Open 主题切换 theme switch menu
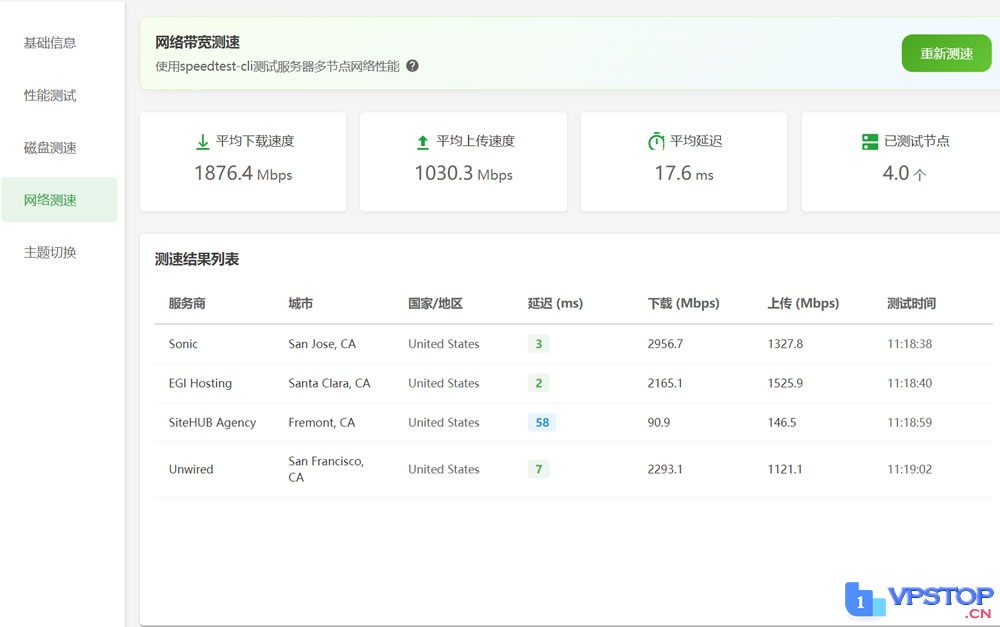Screen dimensions: 1000x627 [50, 253]
